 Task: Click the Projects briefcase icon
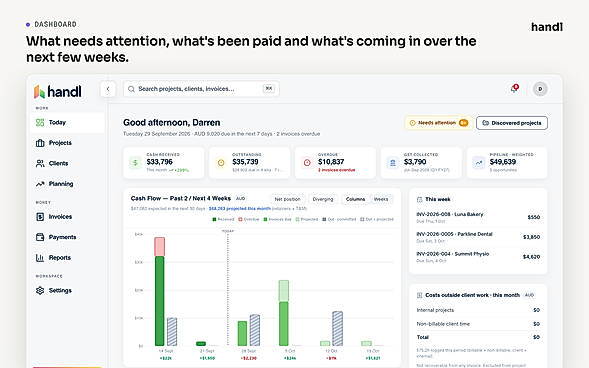[40, 143]
